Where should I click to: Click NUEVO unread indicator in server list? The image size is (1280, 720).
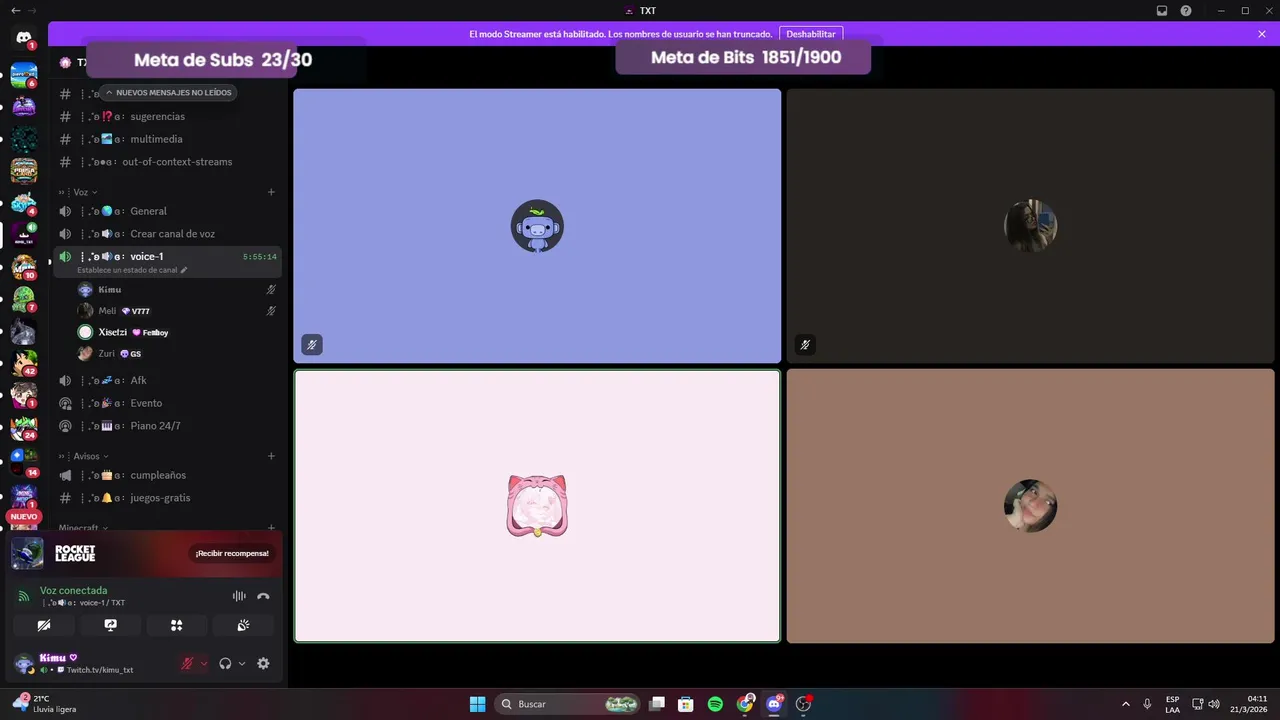tap(24, 517)
